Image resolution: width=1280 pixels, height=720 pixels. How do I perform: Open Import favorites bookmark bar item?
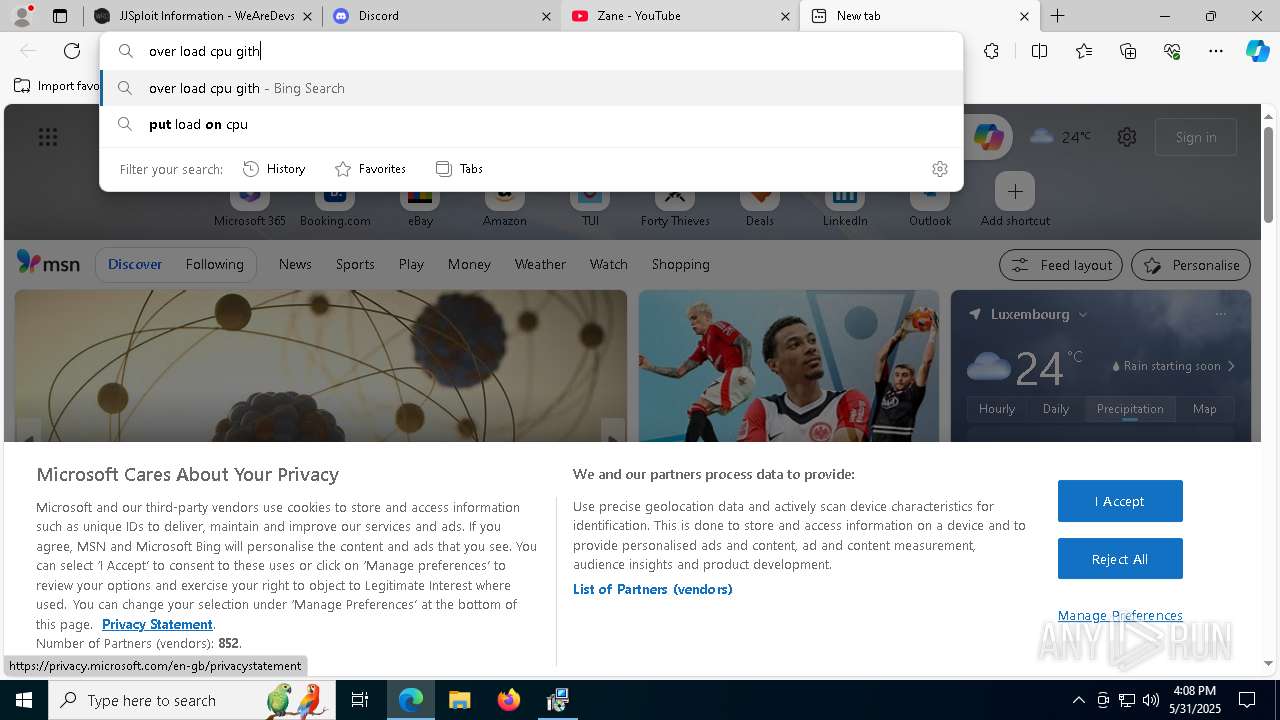click(57, 86)
